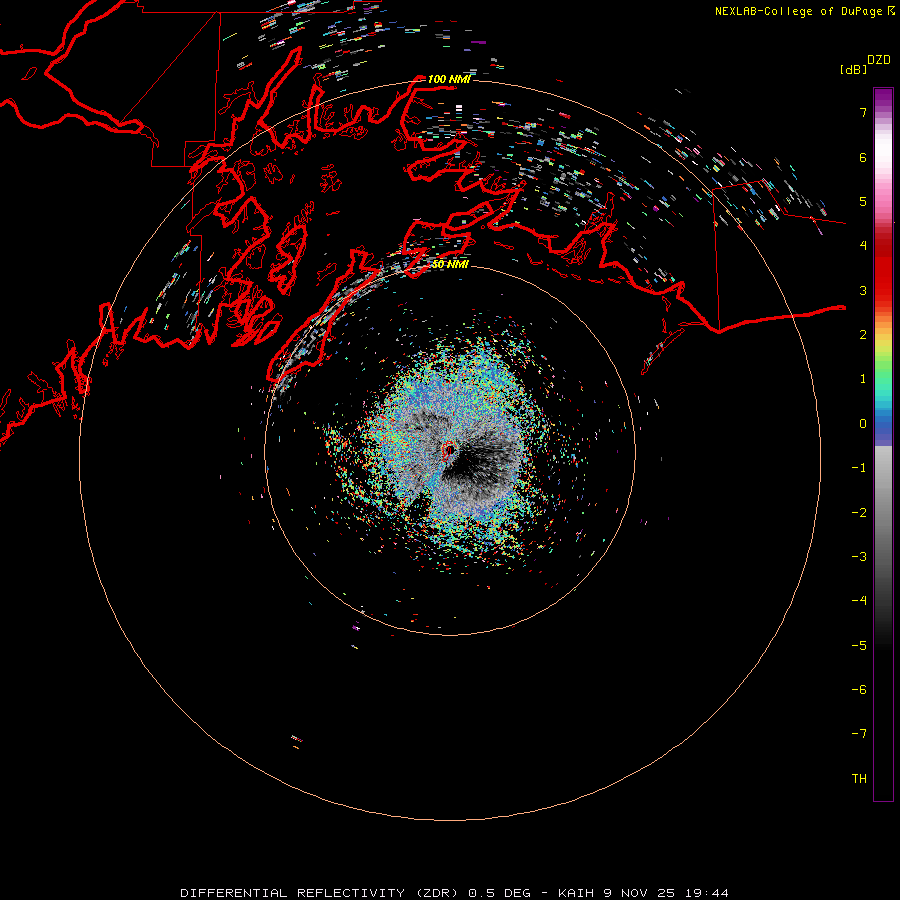Click the 0 tick on the ZDR color scale
Screen dimensions: 900x900
(x=863, y=424)
